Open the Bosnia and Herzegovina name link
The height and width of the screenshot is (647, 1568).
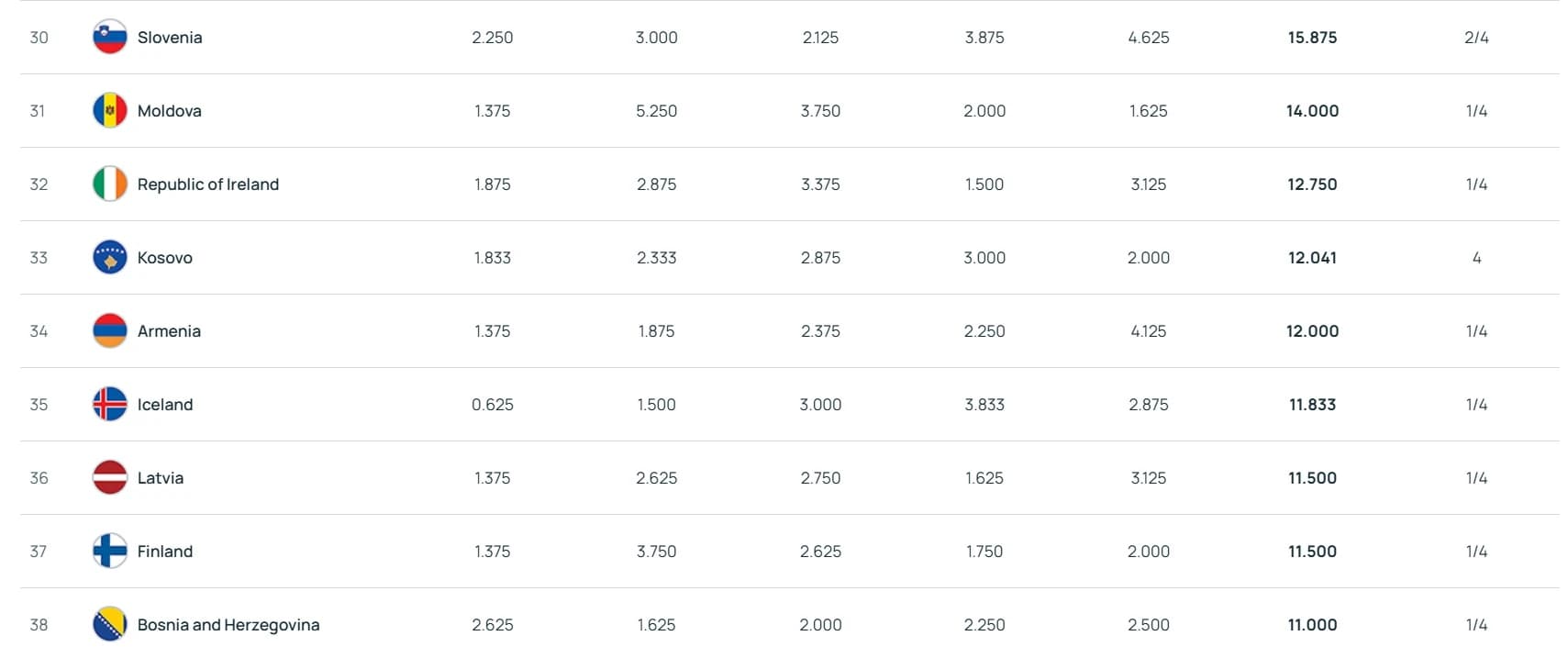228,625
